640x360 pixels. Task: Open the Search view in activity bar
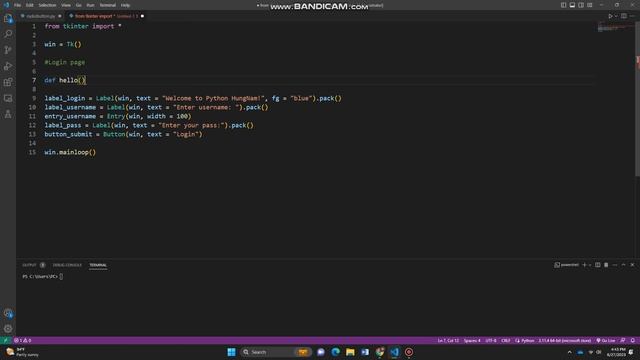(x=8, y=34)
